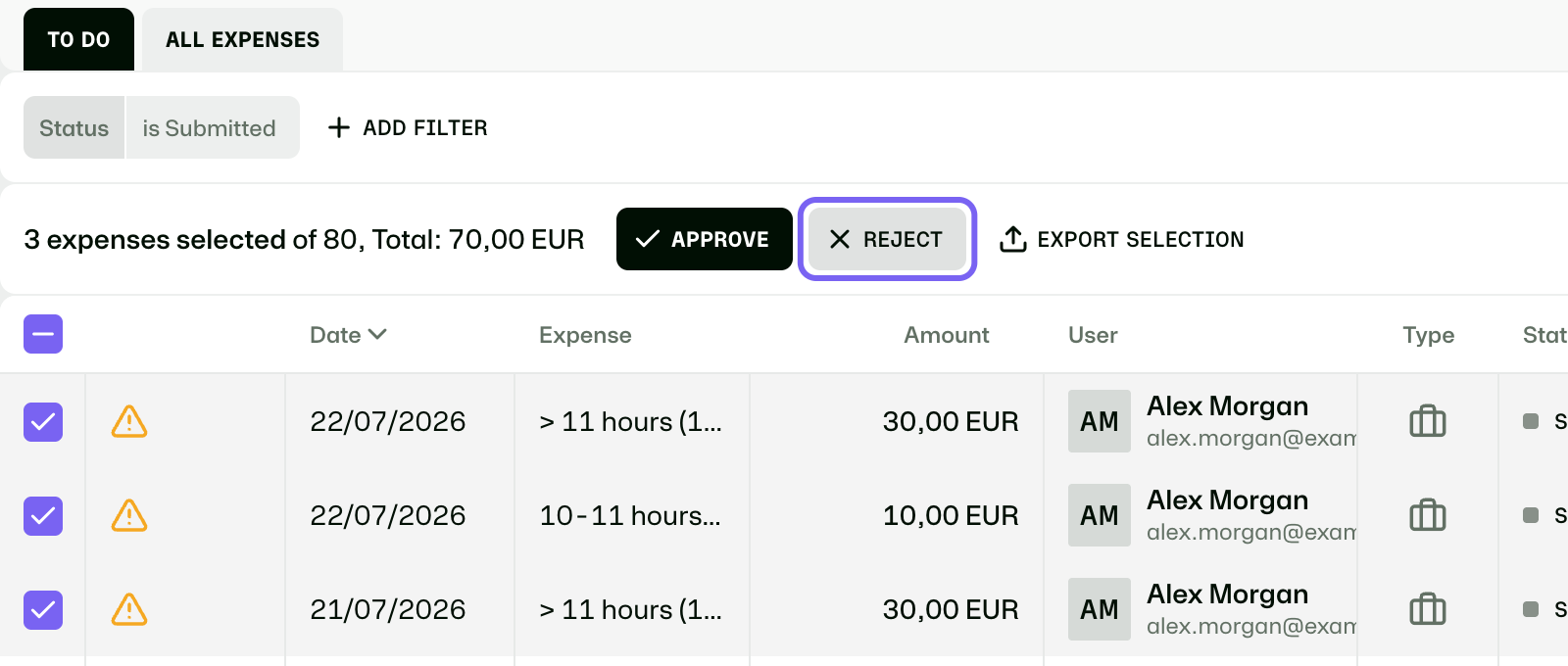Click the selection summary total text
Image resolution: width=1568 pixels, height=666 pixels.
tap(304, 239)
